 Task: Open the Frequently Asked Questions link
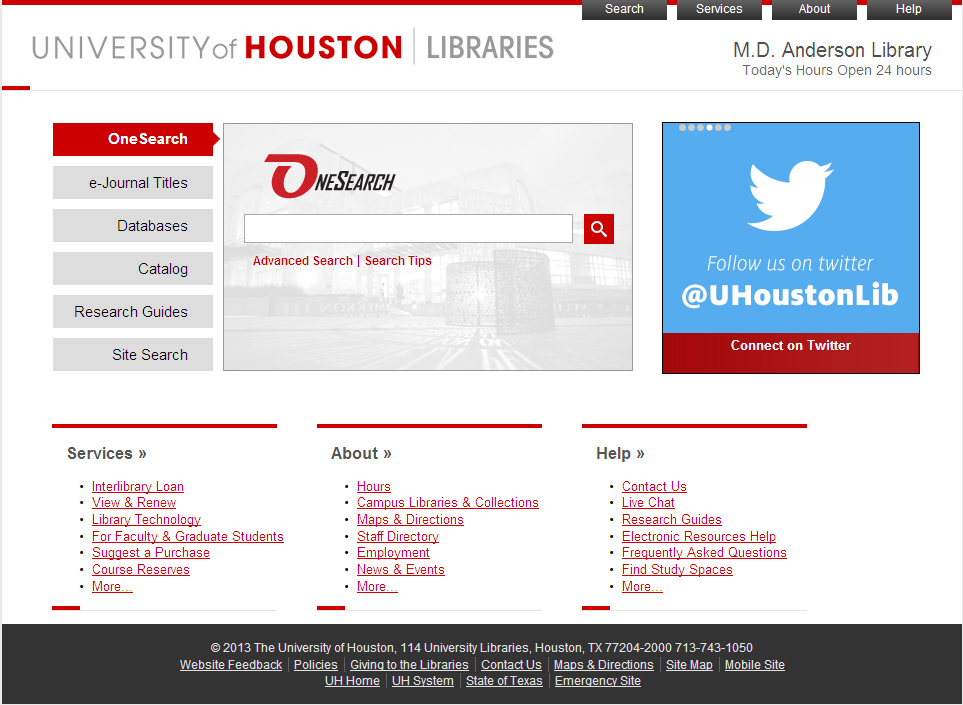(704, 553)
